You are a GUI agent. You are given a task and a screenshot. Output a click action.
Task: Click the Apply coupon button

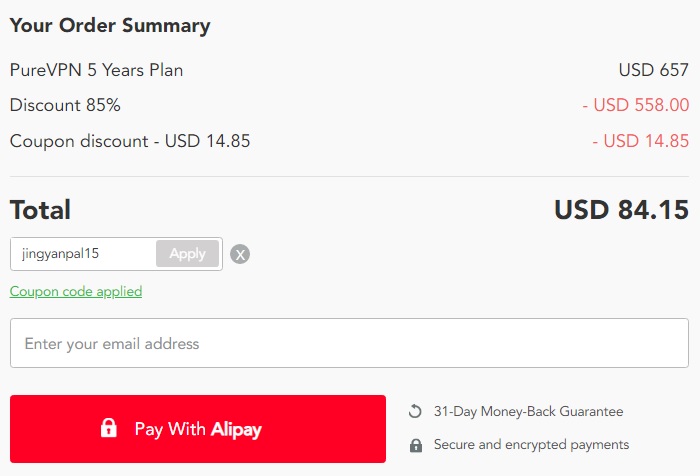tap(188, 254)
